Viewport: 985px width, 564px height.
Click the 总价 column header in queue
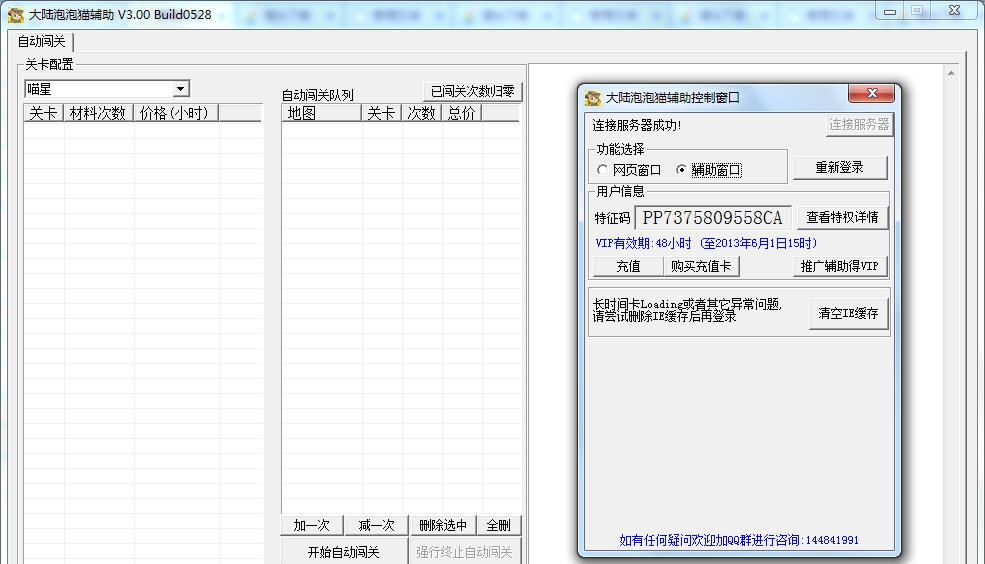click(x=462, y=113)
